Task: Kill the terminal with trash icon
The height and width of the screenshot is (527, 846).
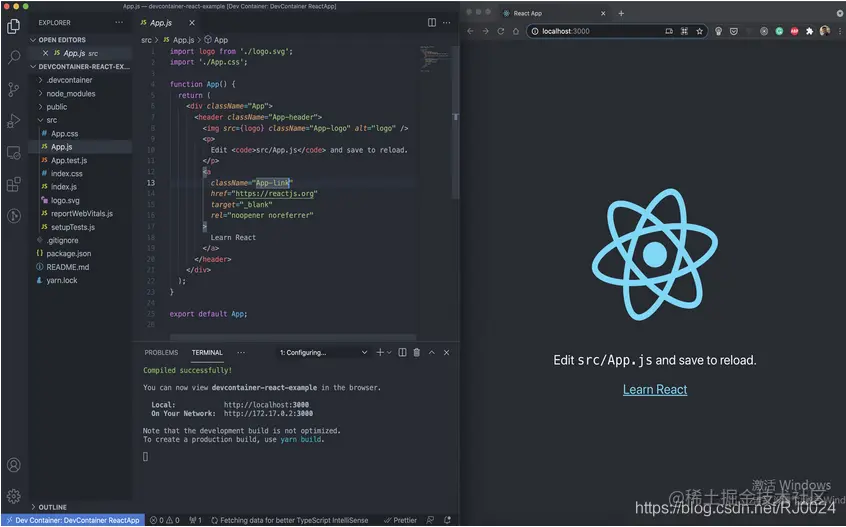Action: 417,352
